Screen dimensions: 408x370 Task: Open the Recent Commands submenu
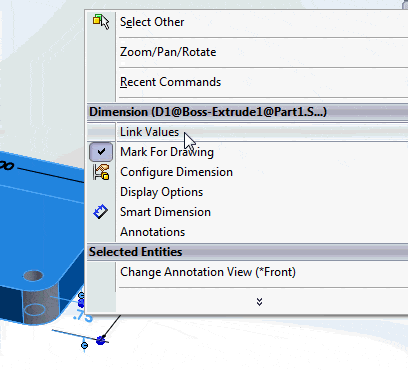click(x=170, y=82)
